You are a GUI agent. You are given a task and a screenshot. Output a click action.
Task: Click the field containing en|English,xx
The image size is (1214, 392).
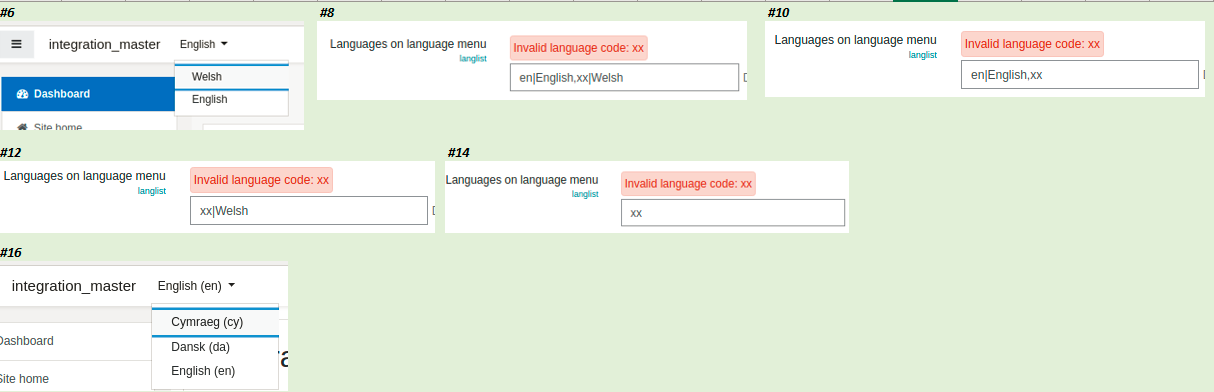click(1080, 75)
